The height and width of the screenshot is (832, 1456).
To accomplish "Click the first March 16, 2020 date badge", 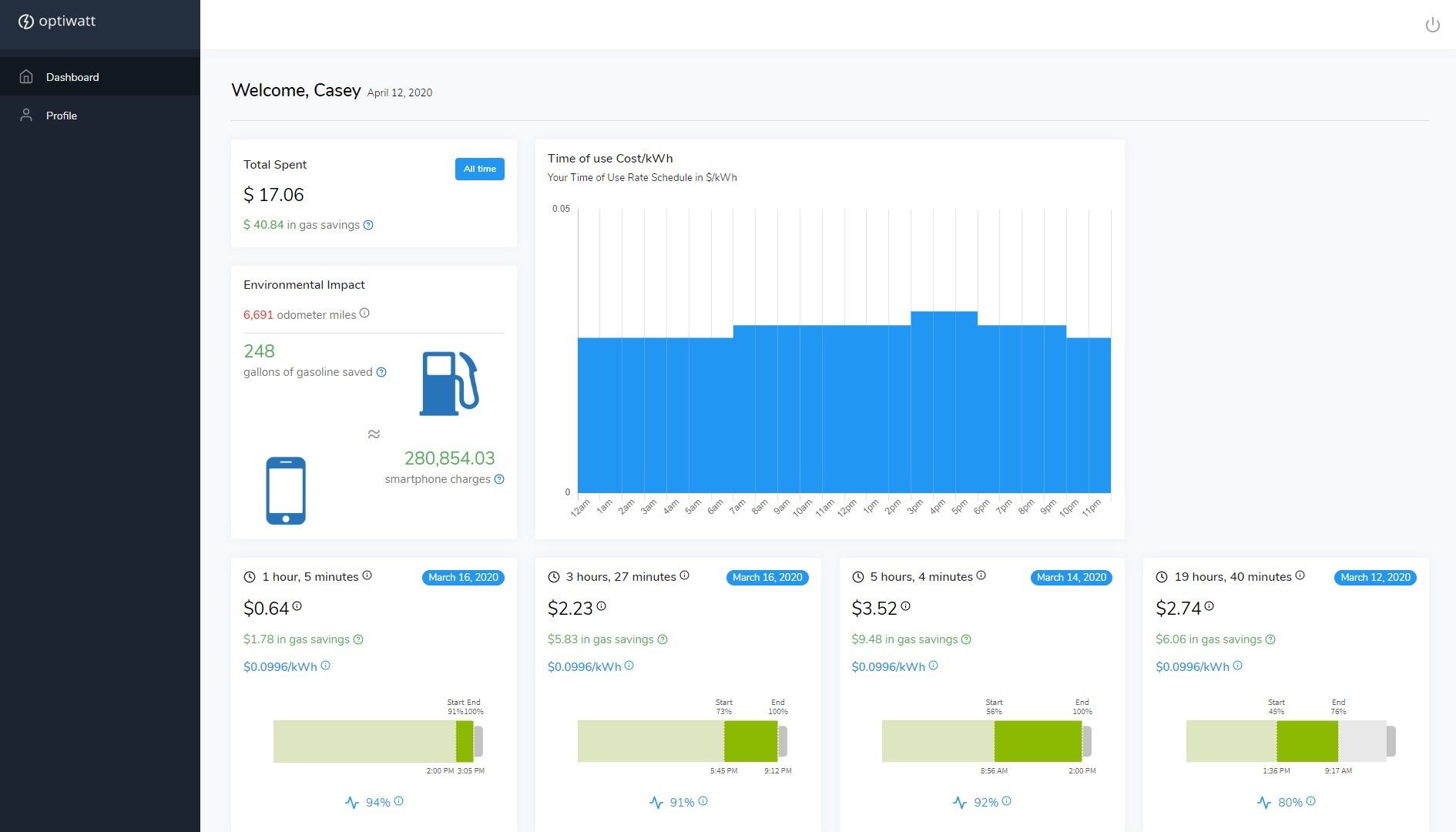I will point(463,577).
